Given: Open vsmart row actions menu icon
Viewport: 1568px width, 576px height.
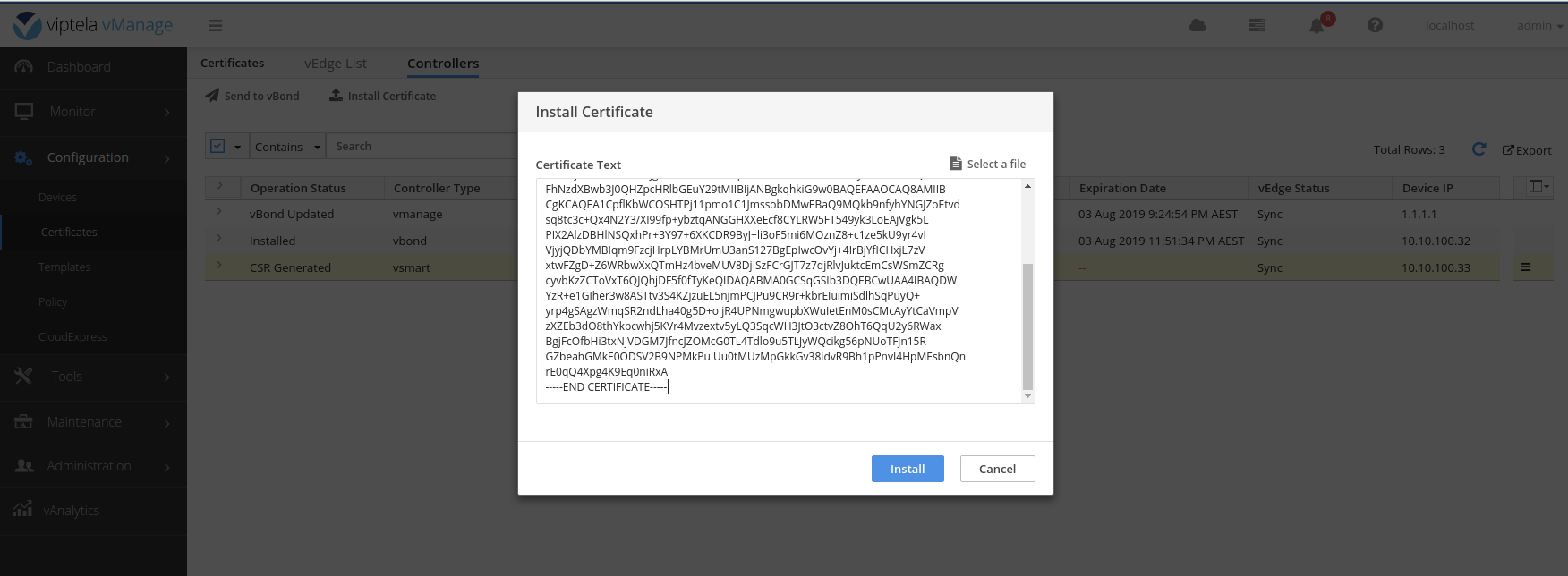Looking at the screenshot, I should coord(1525,267).
